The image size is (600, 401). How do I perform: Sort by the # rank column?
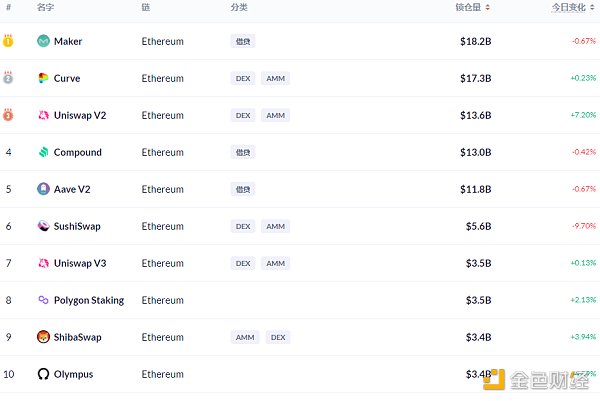click(x=8, y=7)
